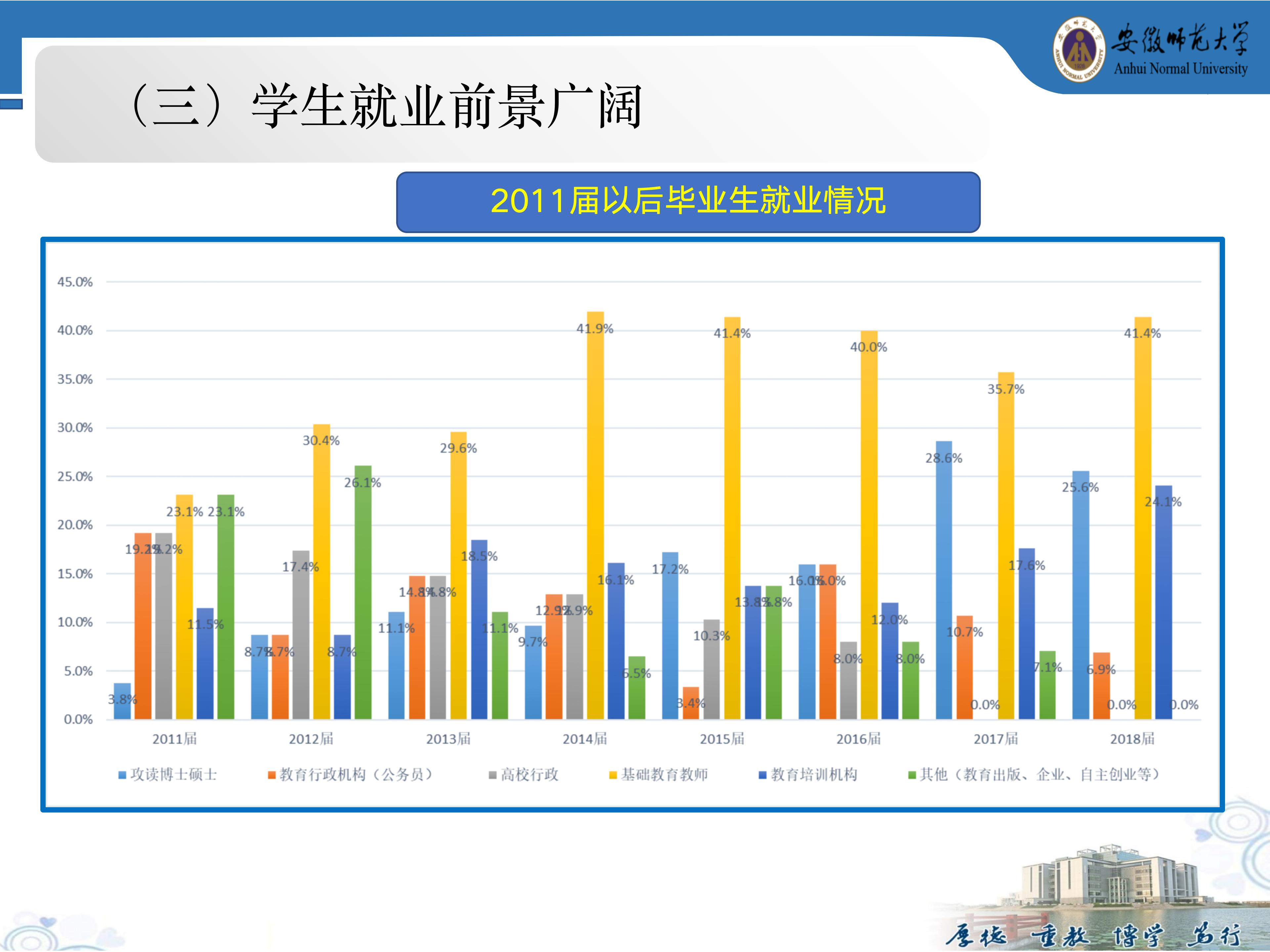Click the orange legend swatch for 教育行政机构
This screenshot has width=1270, height=952.
(272, 775)
